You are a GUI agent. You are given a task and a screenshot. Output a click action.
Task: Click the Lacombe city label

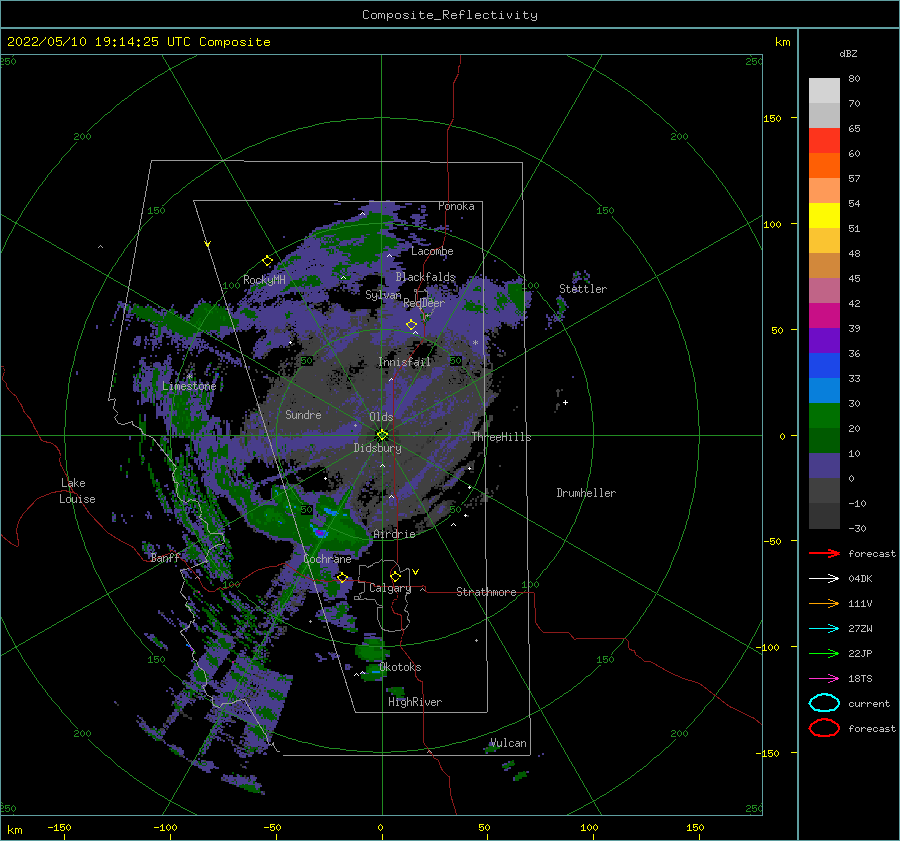(x=432, y=251)
